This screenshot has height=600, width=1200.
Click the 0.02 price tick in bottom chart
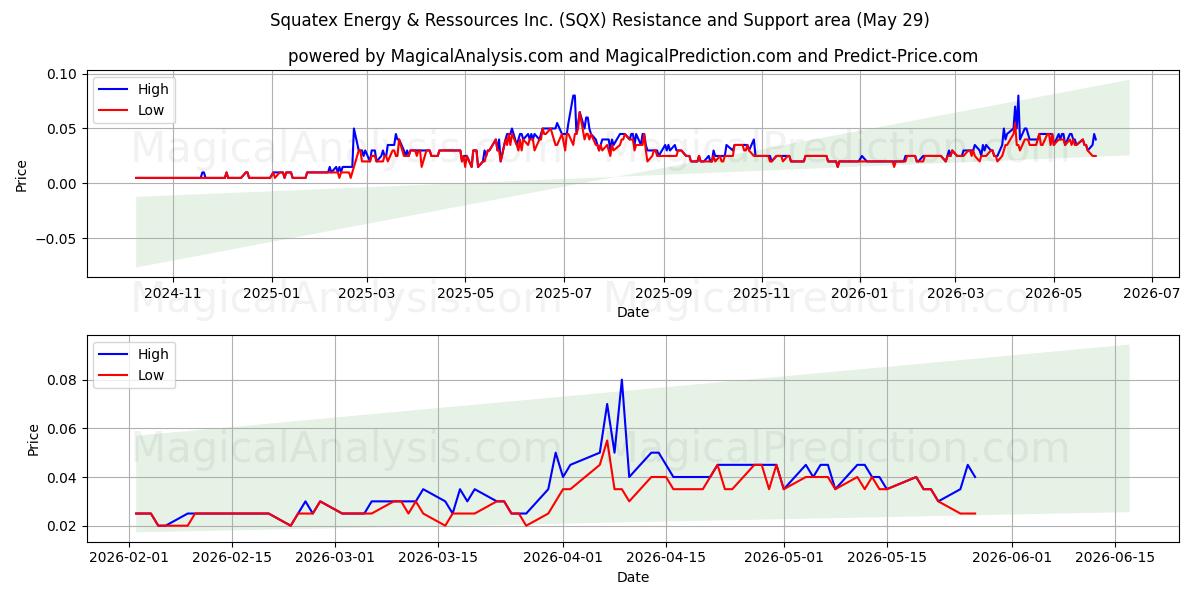tap(62, 527)
